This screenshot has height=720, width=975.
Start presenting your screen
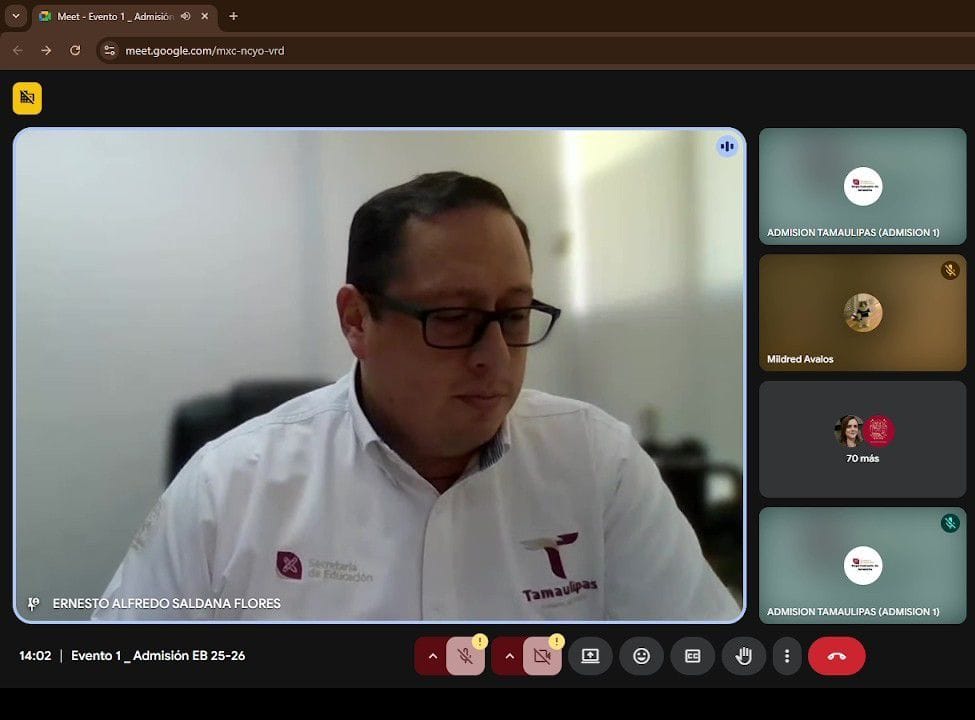tap(590, 656)
